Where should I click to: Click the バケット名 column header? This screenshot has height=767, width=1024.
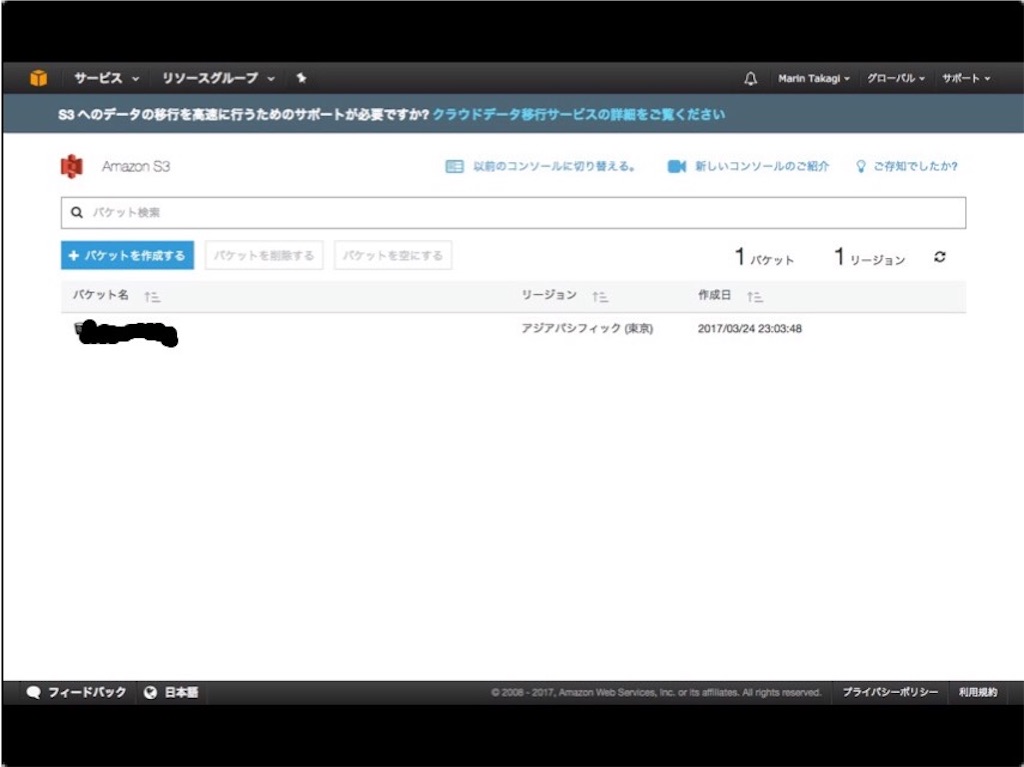(x=101, y=295)
